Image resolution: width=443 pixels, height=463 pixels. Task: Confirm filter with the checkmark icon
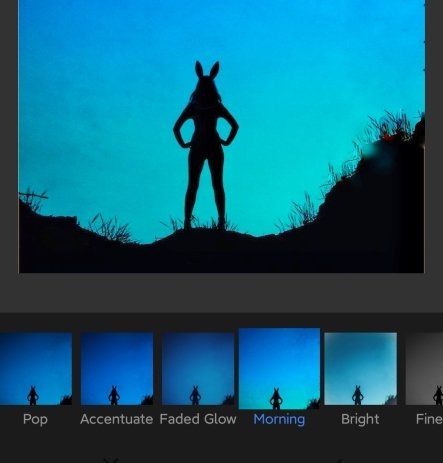(x=339, y=461)
